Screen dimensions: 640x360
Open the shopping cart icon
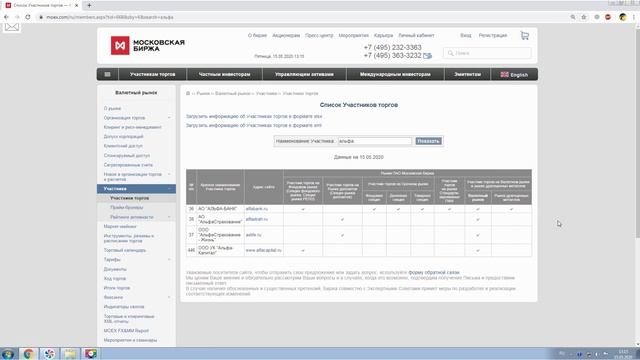(x=524, y=36)
